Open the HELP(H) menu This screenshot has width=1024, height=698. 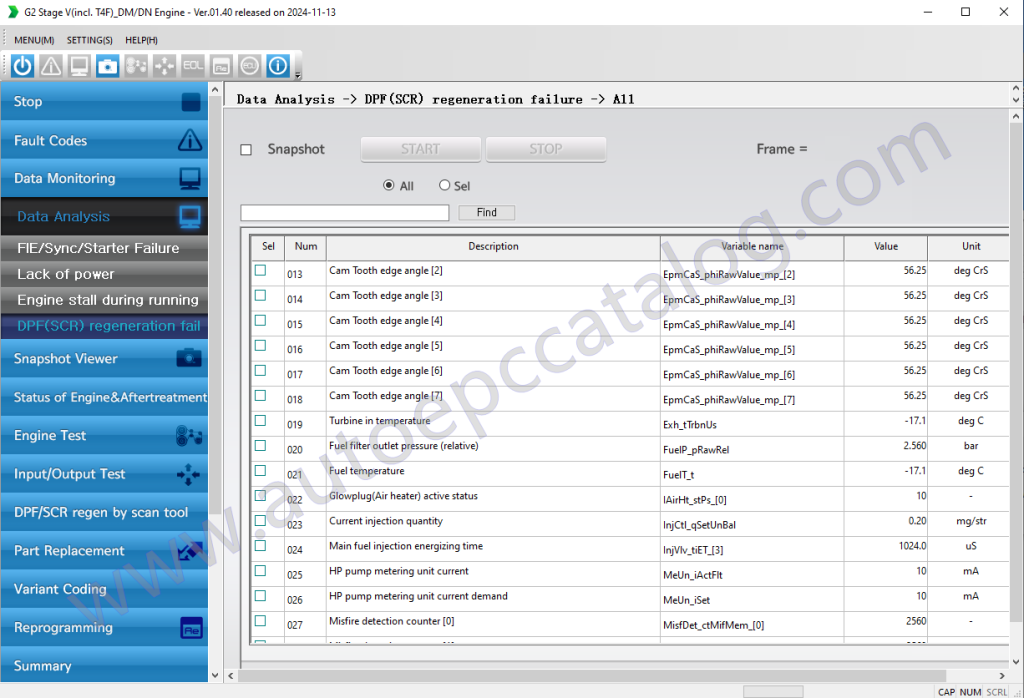tap(141, 40)
